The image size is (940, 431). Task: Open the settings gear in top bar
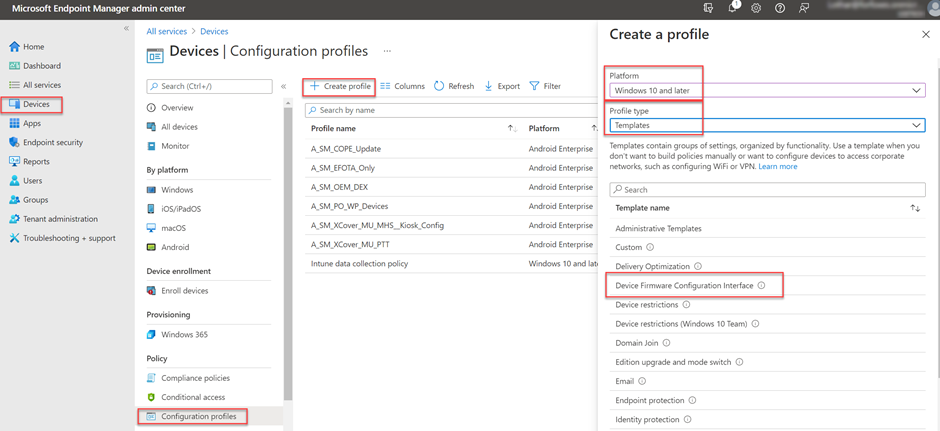(x=756, y=9)
